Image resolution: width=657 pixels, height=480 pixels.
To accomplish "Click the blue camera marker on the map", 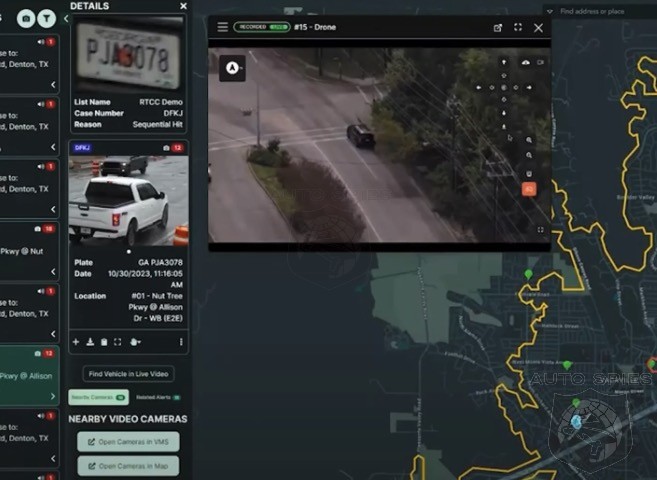I will point(577,421).
